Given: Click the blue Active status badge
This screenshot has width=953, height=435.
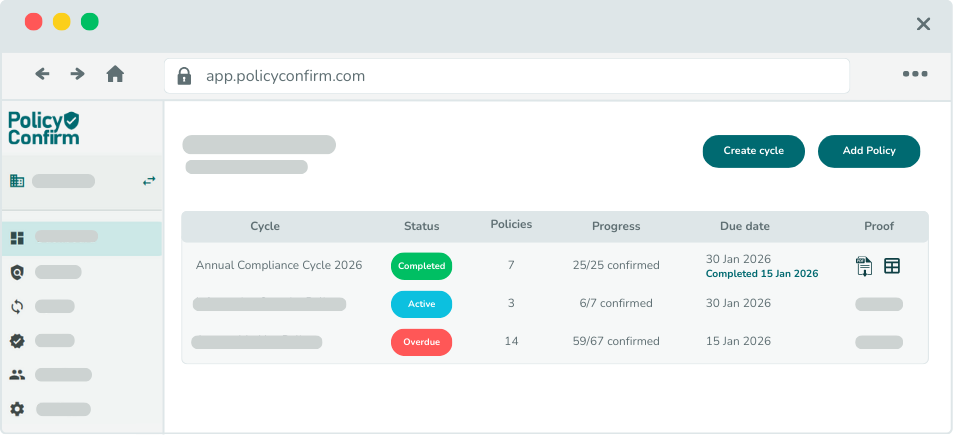Looking at the screenshot, I should click(421, 304).
